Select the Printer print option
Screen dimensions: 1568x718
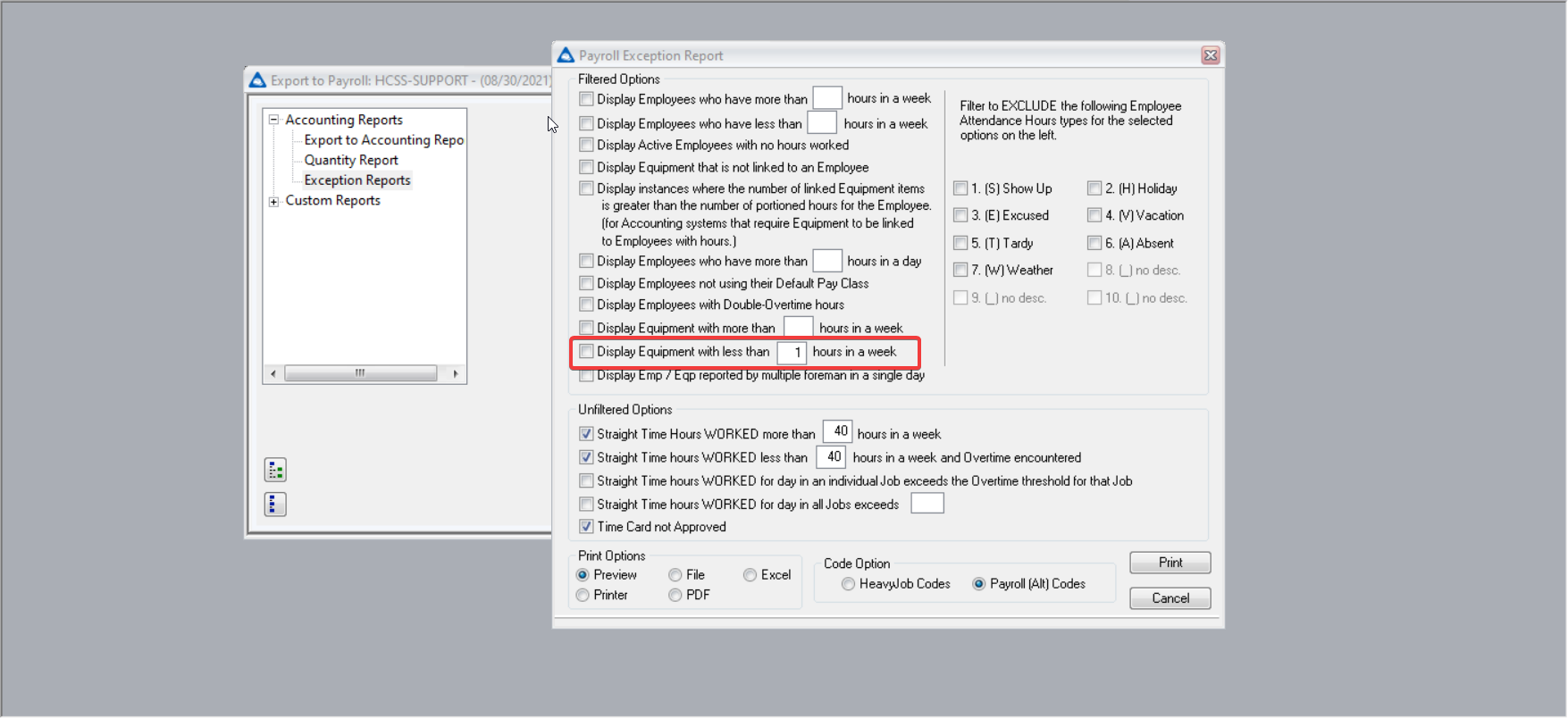click(x=583, y=595)
